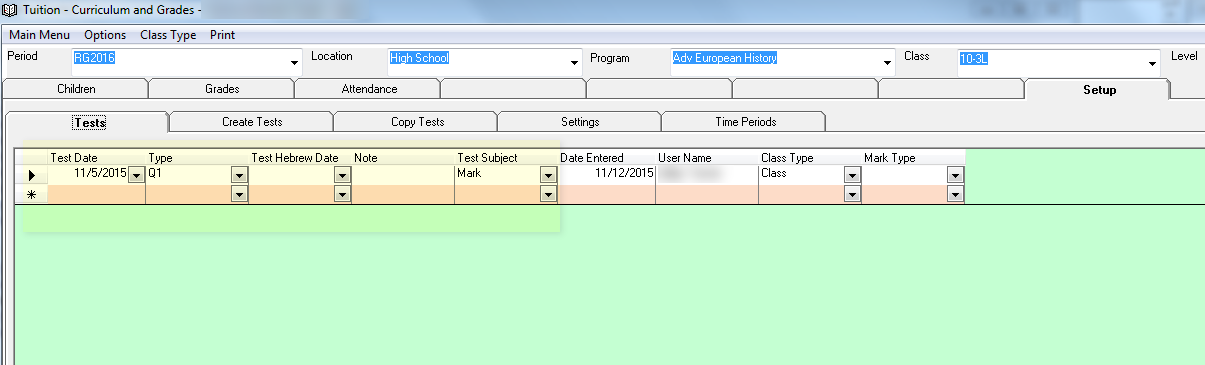
Task: Expand the Period dropdown
Action: click(294, 63)
